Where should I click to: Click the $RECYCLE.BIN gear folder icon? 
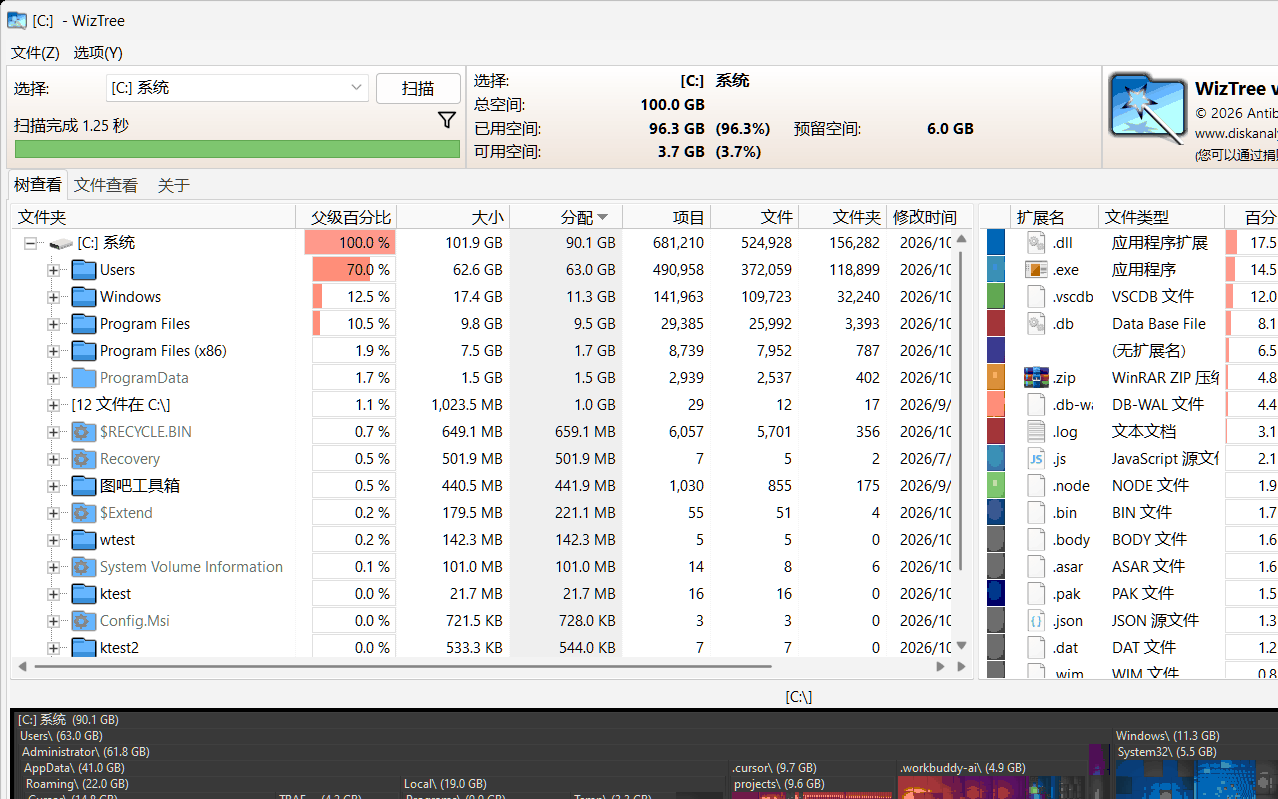point(84,432)
